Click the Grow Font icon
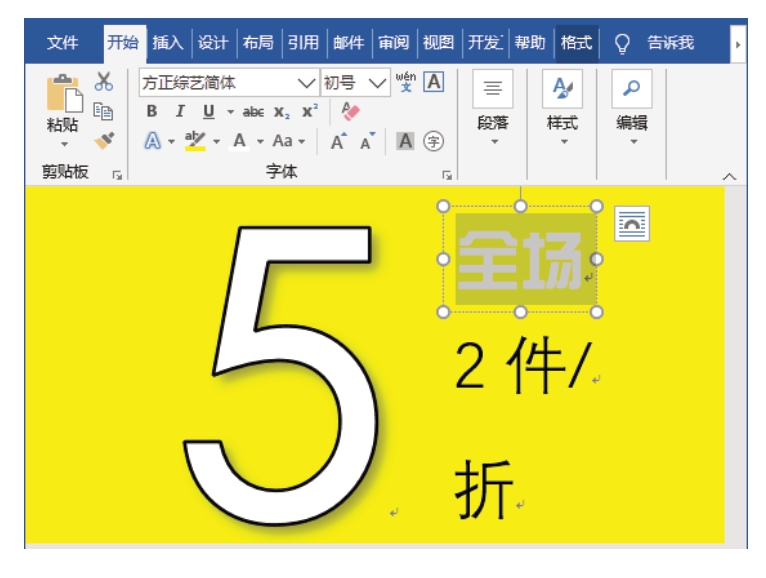The image size is (766, 578). pos(339,141)
